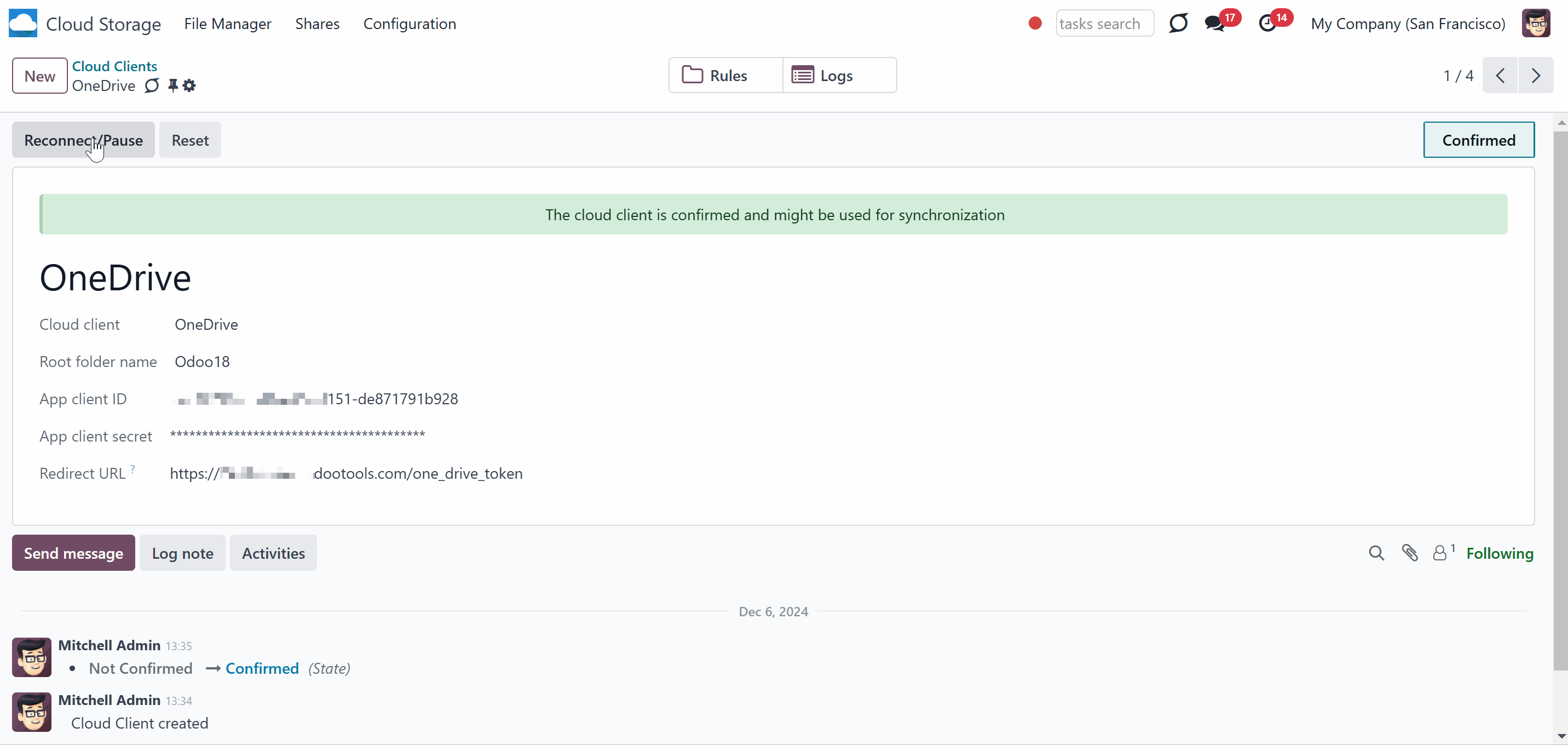Open the user avatar menu in top bar
Image resolution: width=1568 pixels, height=745 pixels.
pyautogui.click(x=1536, y=23)
